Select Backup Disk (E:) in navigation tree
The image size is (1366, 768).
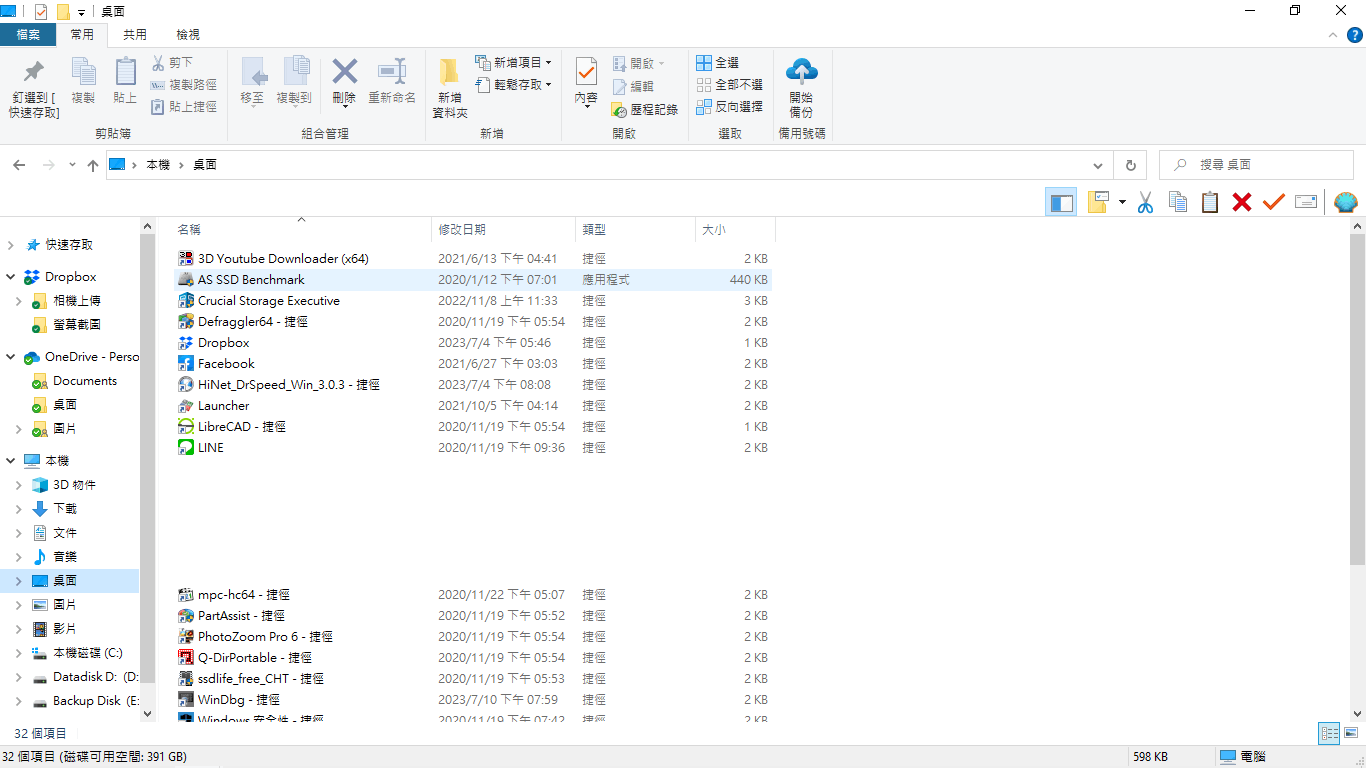coord(96,701)
